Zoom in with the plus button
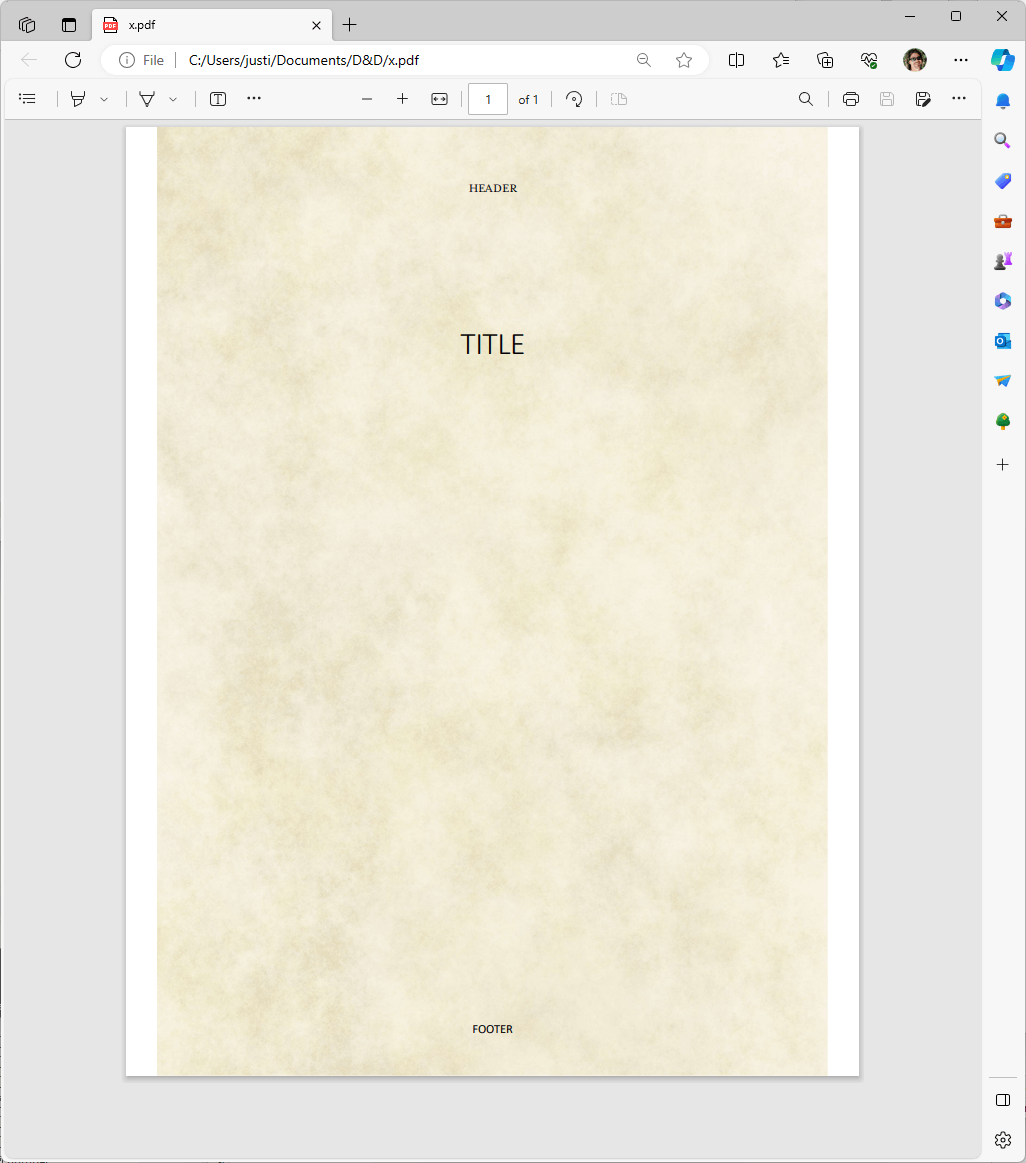 coord(402,99)
